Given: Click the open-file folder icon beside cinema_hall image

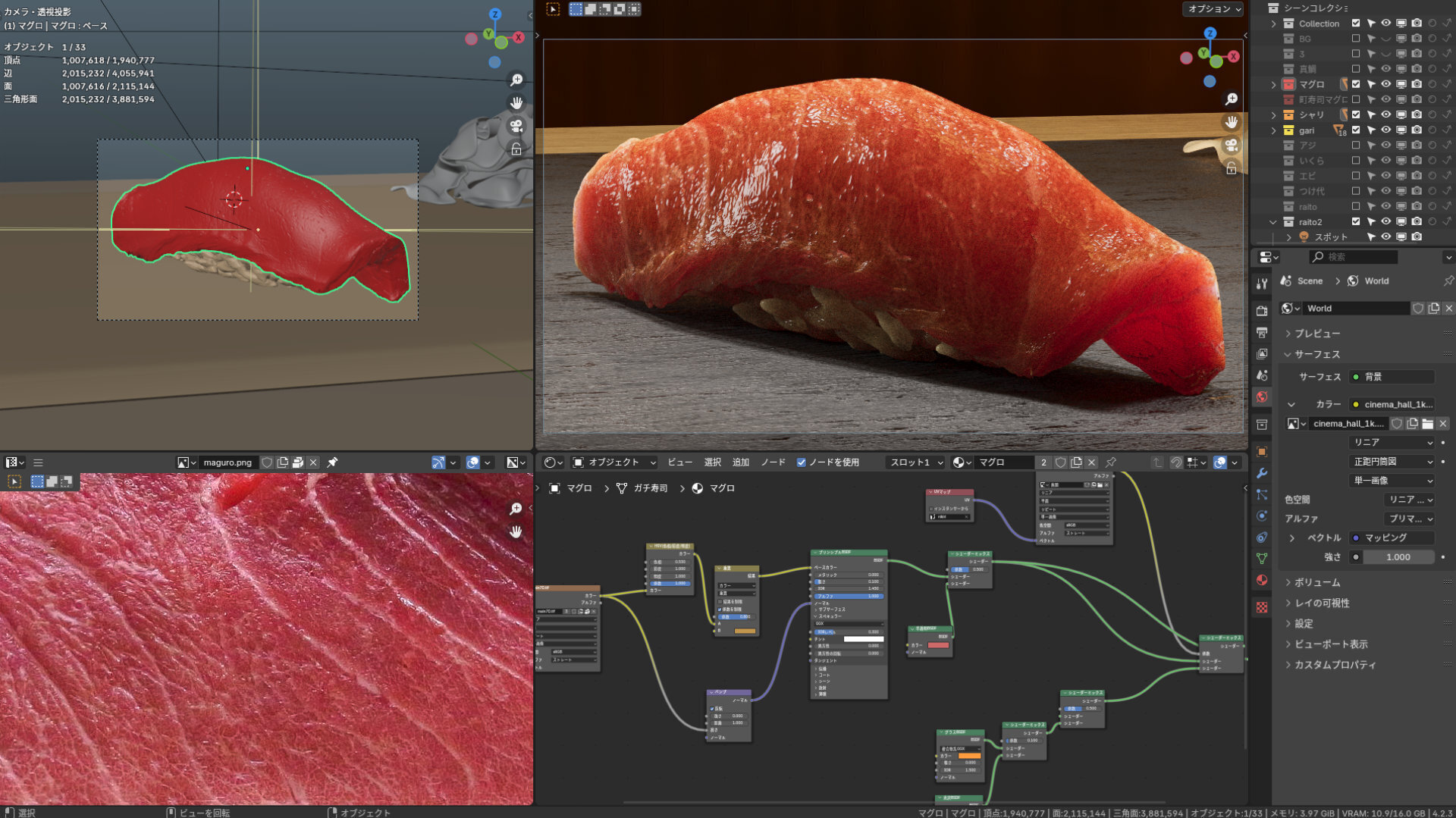Looking at the screenshot, I should pyautogui.click(x=1427, y=424).
